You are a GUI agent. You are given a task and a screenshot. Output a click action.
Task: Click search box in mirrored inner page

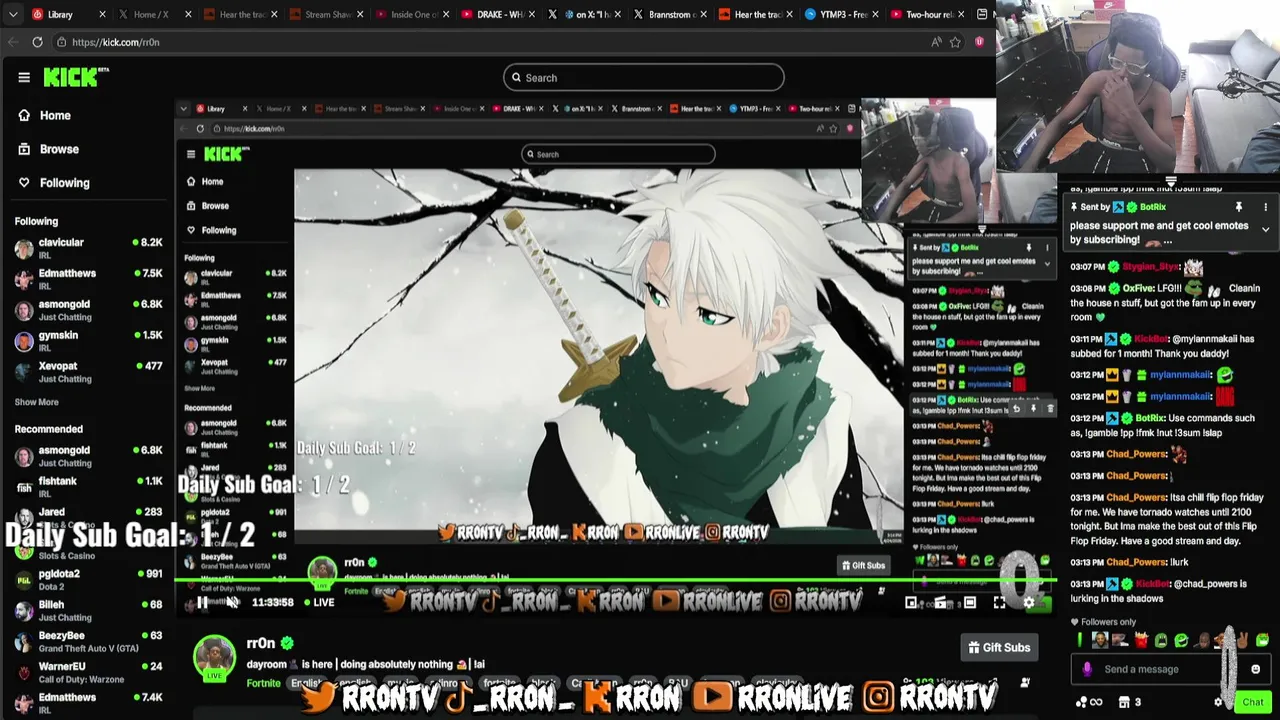coord(618,154)
